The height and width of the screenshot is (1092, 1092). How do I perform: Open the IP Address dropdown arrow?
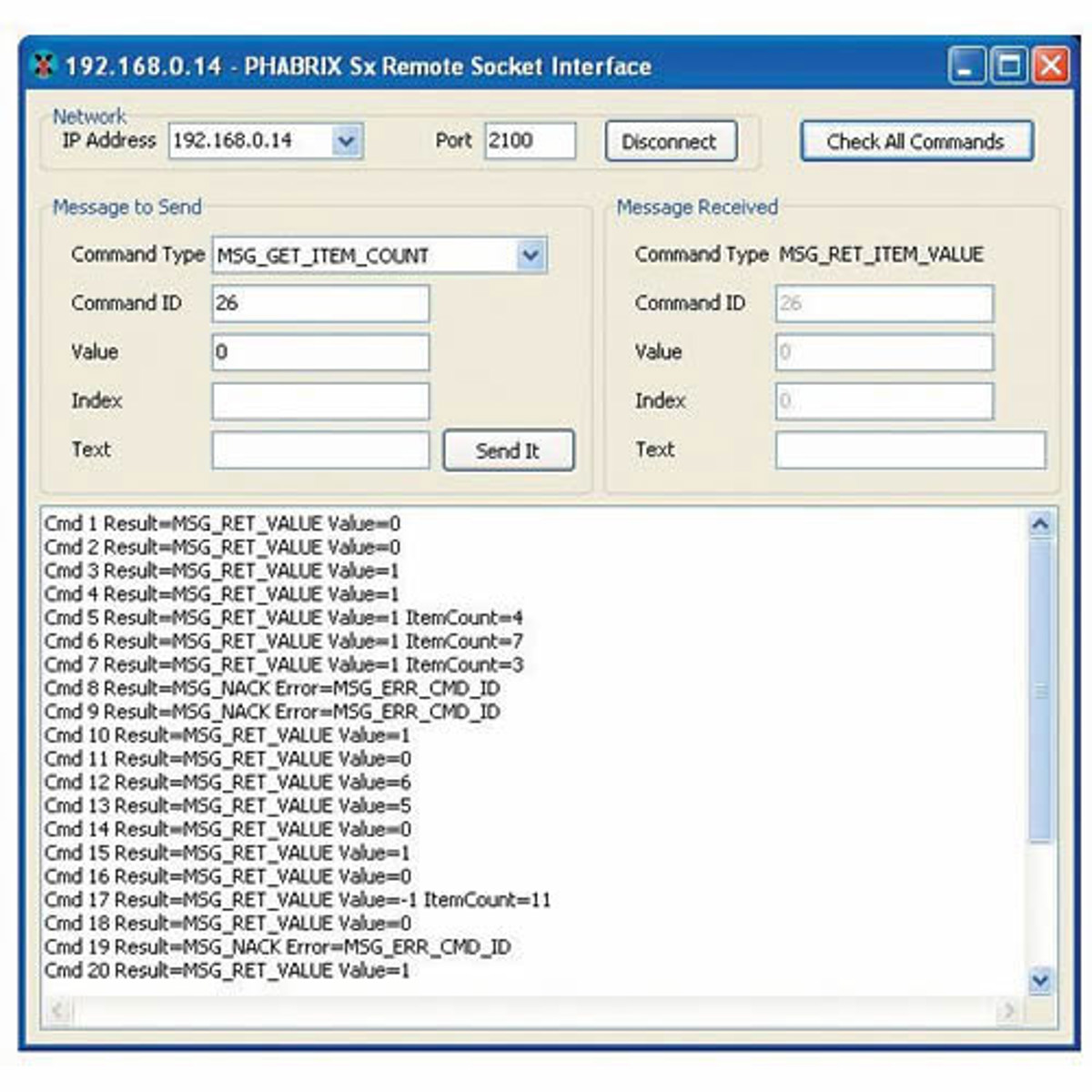tap(346, 141)
